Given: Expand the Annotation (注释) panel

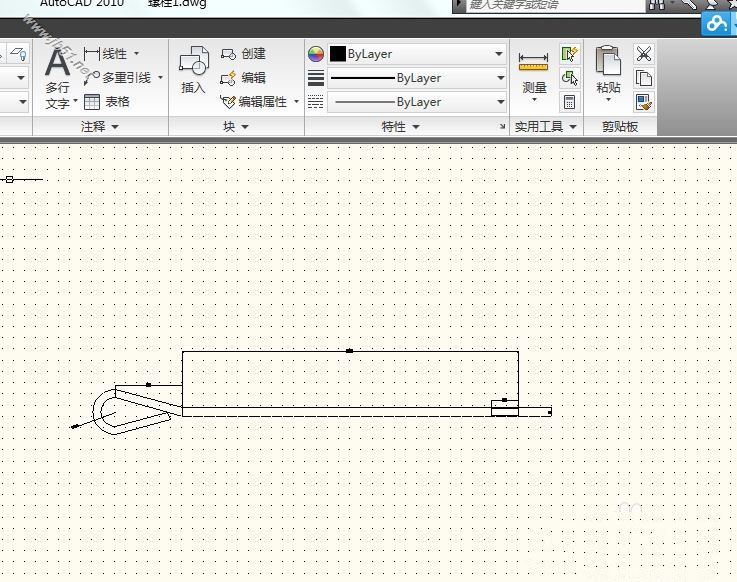Looking at the screenshot, I should tap(99, 126).
